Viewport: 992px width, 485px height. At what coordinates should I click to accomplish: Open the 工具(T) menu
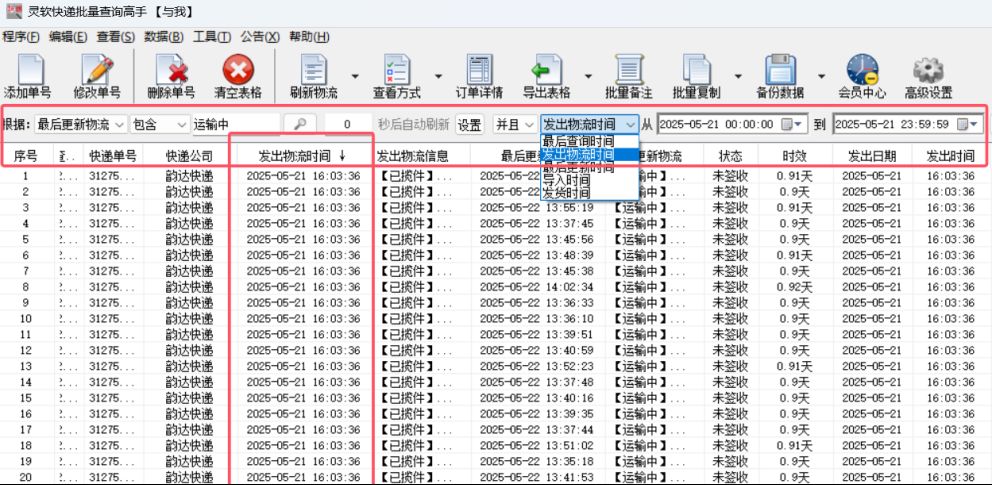(x=212, y=37)
